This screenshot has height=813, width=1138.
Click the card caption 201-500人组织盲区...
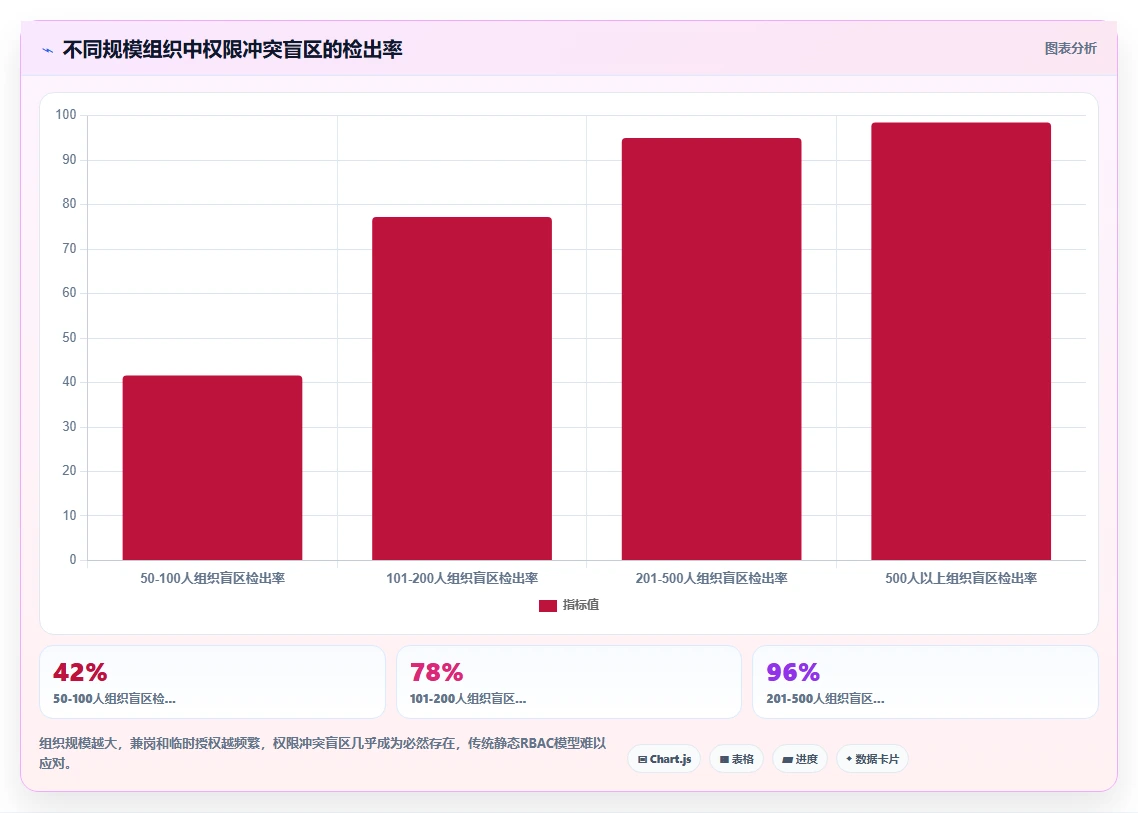coord(825,699)
